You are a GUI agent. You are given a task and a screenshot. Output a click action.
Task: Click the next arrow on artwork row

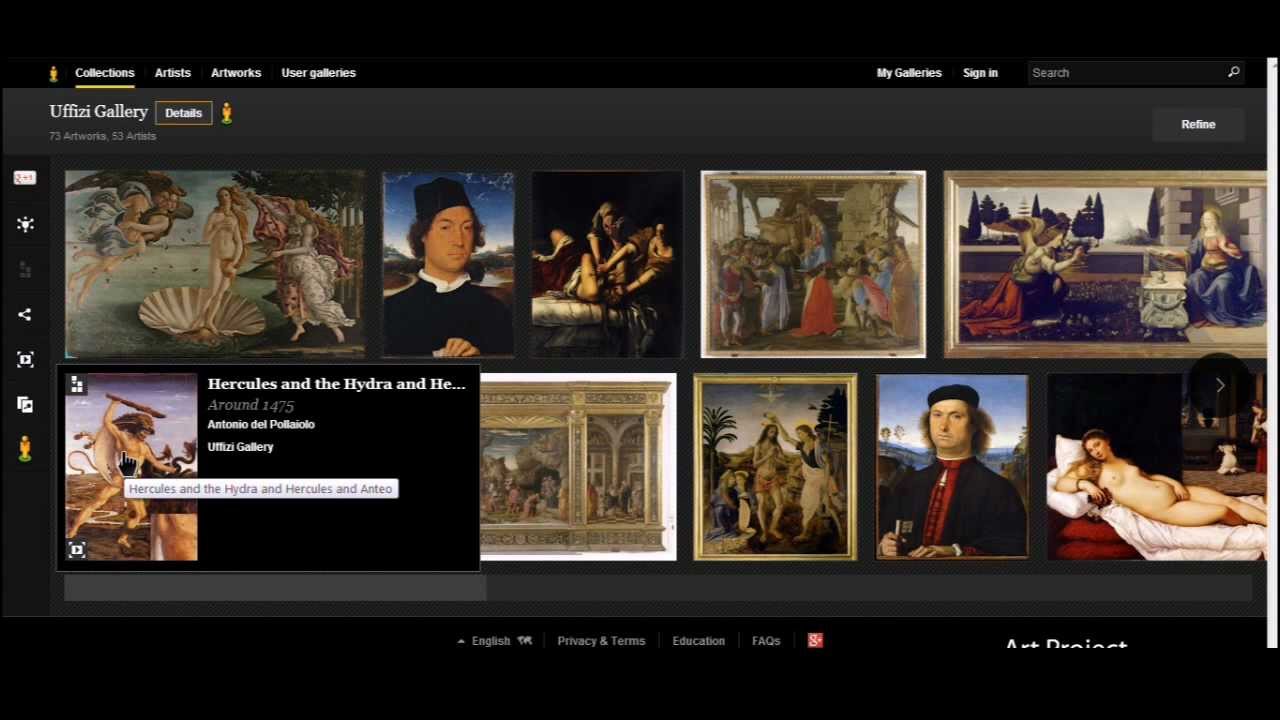(x=1220, y=385)
